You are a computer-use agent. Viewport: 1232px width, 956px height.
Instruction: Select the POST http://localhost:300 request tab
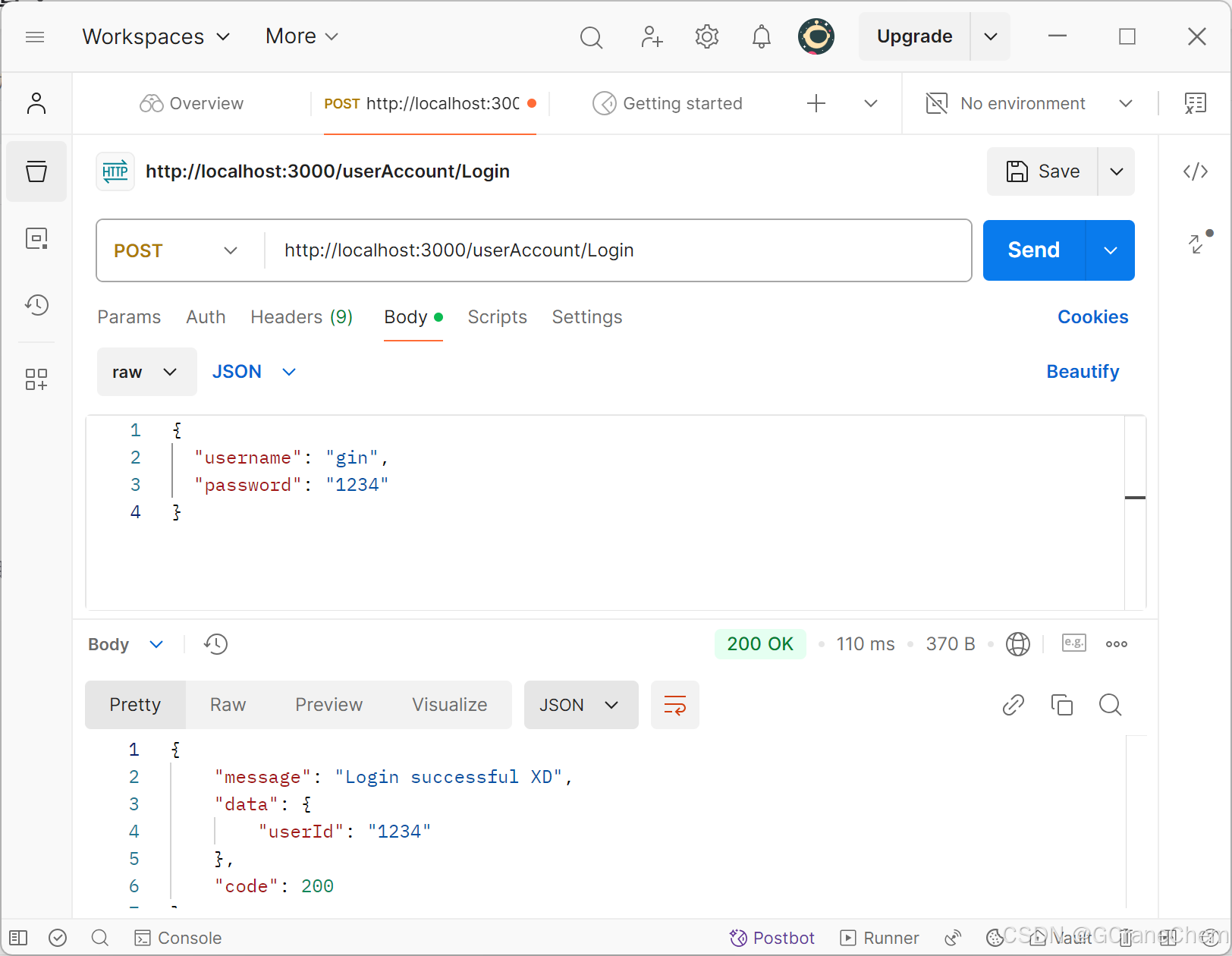point(430,103)
